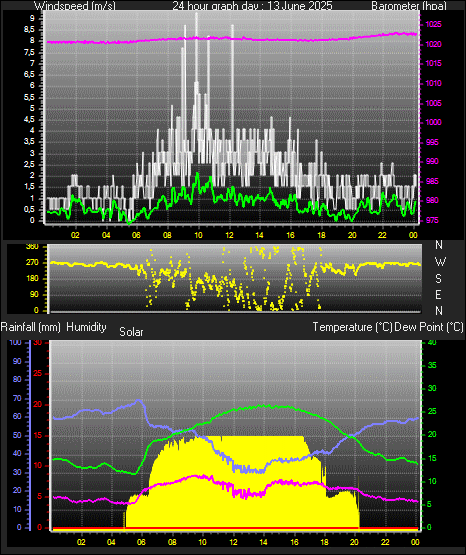Click hour label 18 under the windspeed graph
The image size is (466, 555).
coord(321,235)
